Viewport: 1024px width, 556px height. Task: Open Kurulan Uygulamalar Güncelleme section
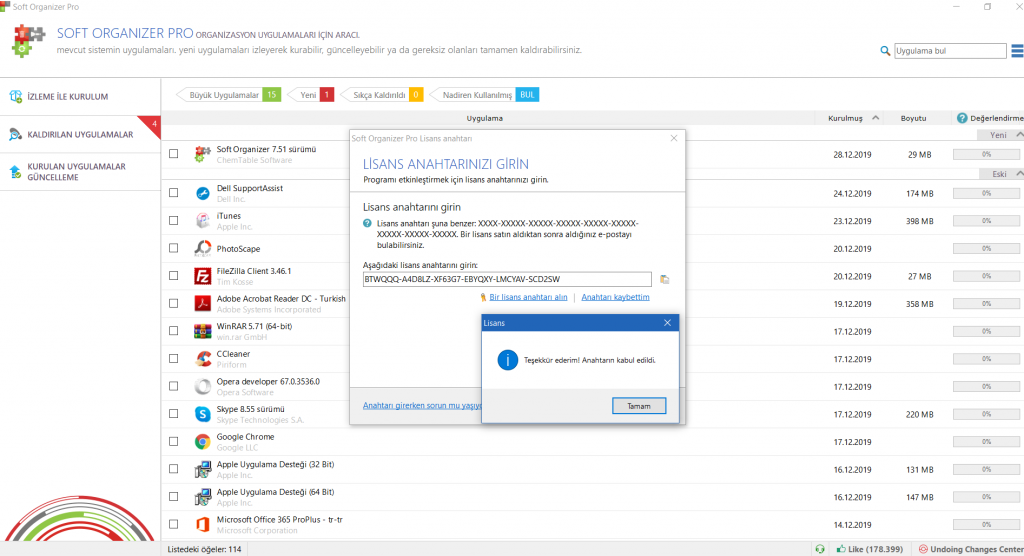pyautogui.click(x=80, y=171)
